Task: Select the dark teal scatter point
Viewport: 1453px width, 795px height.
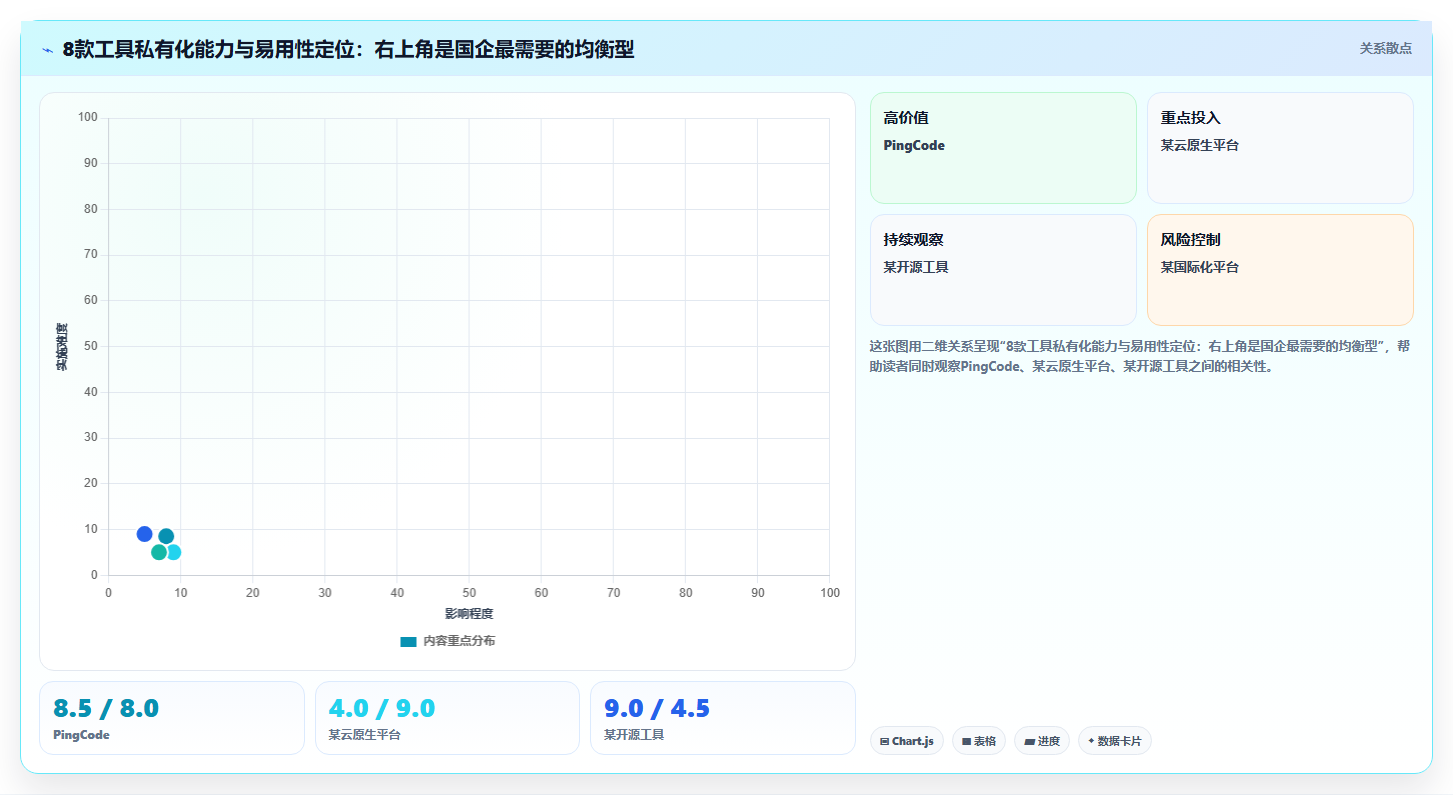Action: pyautogui.click(x=166, y=536)
